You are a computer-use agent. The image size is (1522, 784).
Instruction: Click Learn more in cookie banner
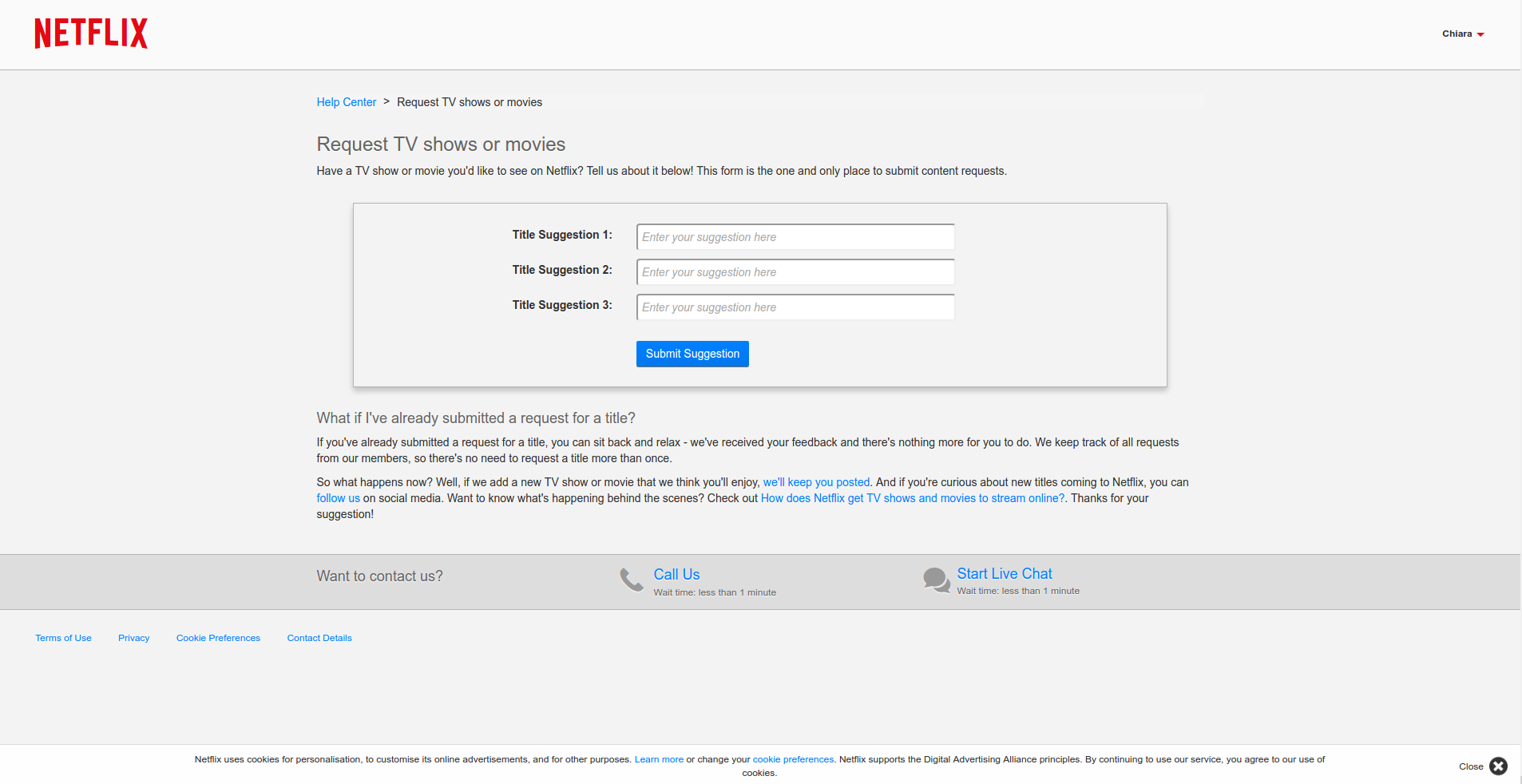coord(659,759)
